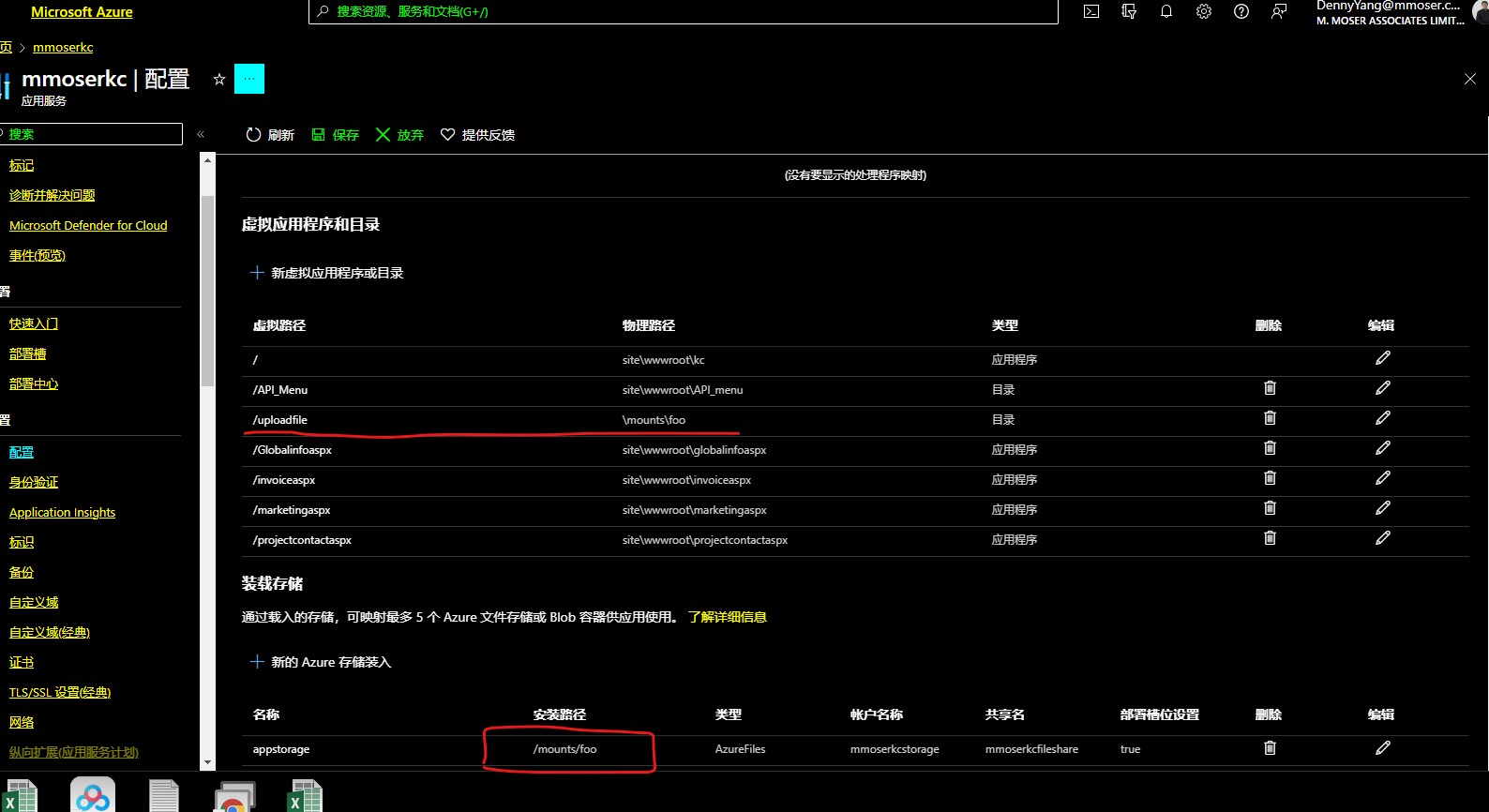
Task: Open the feedback person icon in top bar
Action: [1279, 12]
